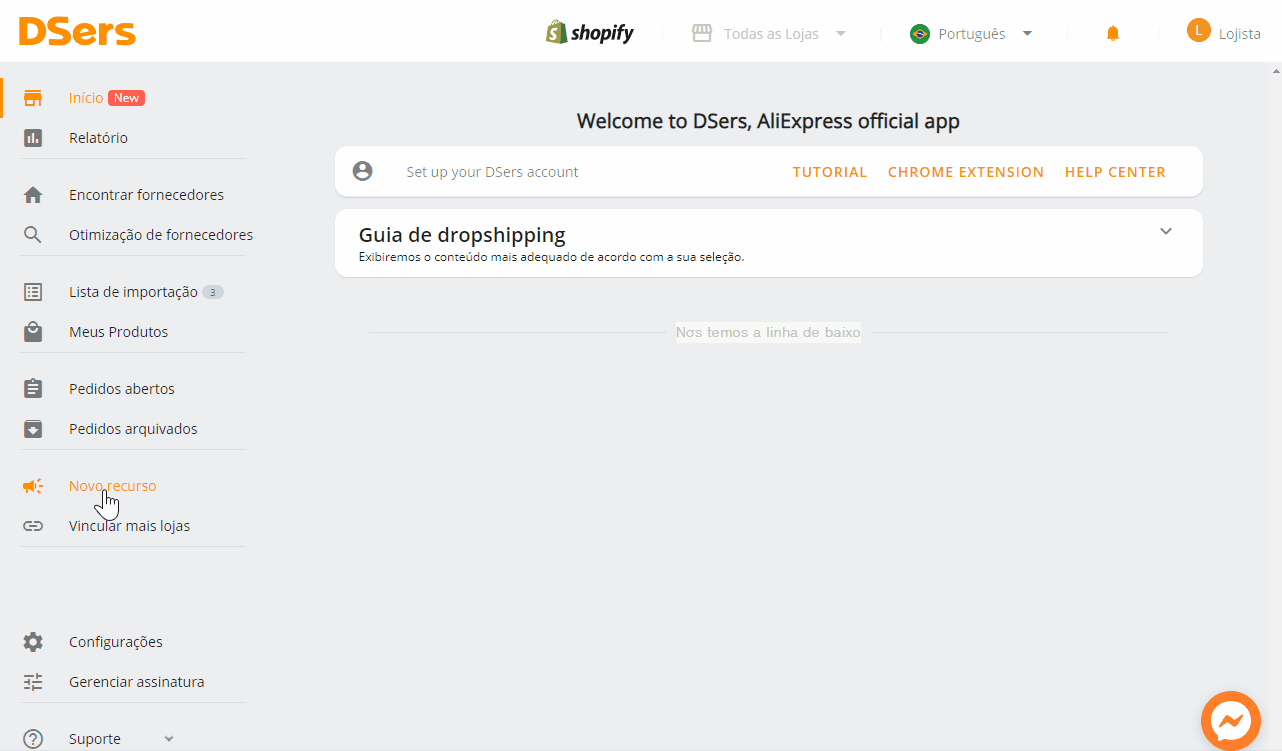This screenshot has height=751, width=1282.
Task: Expand the Guia de dropshipping panel
Action: [x=1165, y=231]
